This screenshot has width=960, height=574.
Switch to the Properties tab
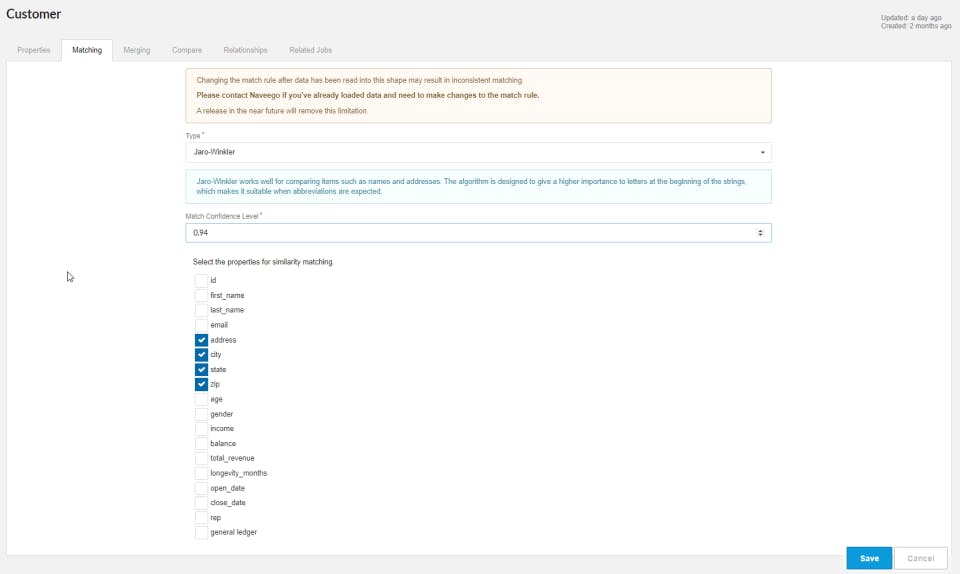[x=34, y=50]
